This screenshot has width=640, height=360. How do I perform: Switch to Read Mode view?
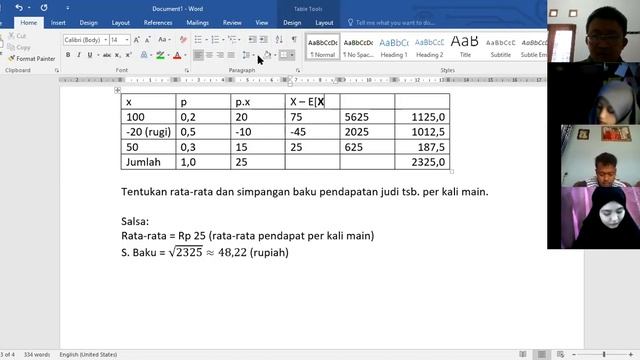coord(523,354)
